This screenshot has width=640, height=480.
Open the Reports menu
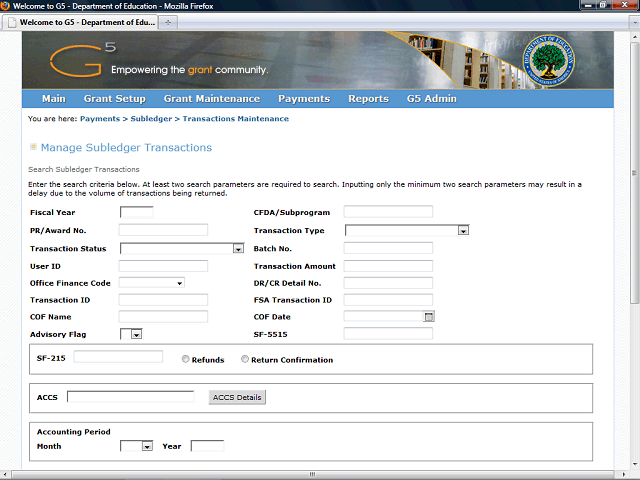[x=368, y=99]
